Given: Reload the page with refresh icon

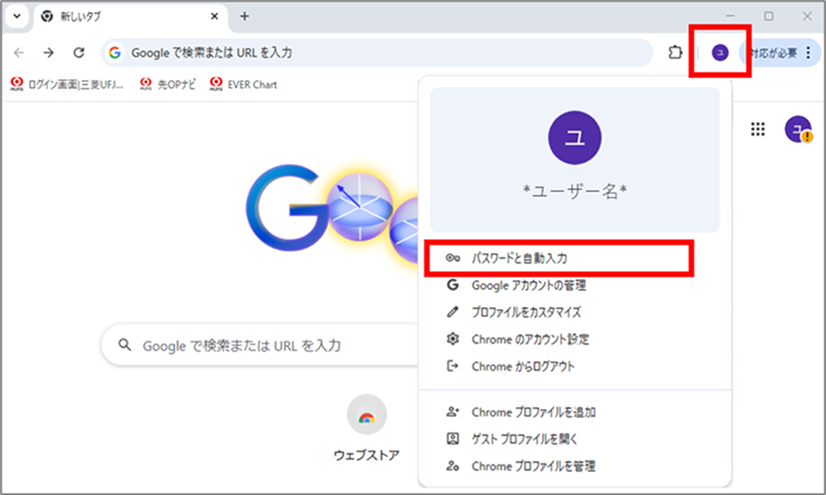Looking at the screenshot, I should tap(78, 52).
